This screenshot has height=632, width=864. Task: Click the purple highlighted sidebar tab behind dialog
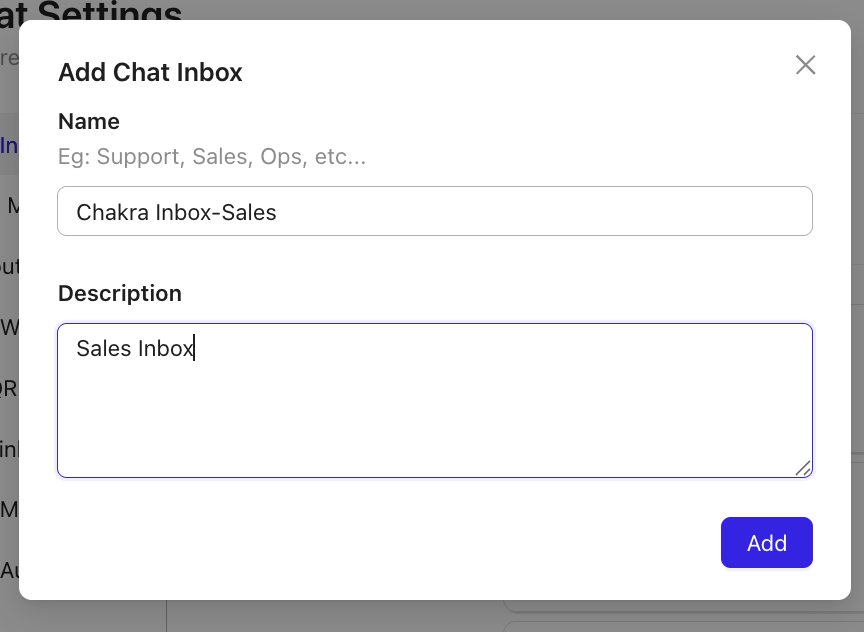pyautogui.click(x=9, y=145)
